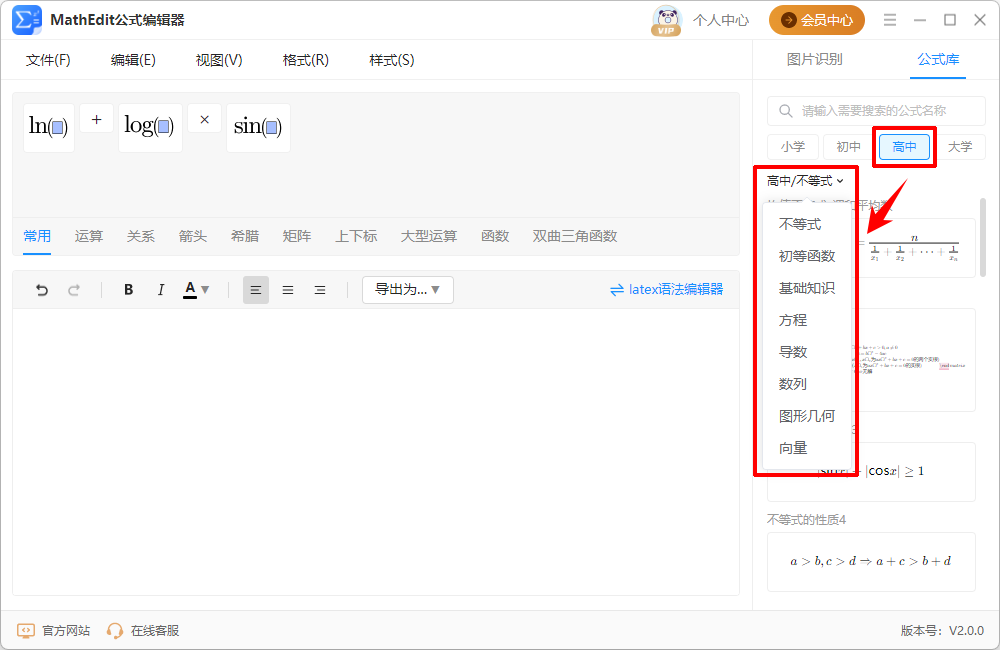
Task: Select the 大型运算 symbol tab
Action: 429,236
